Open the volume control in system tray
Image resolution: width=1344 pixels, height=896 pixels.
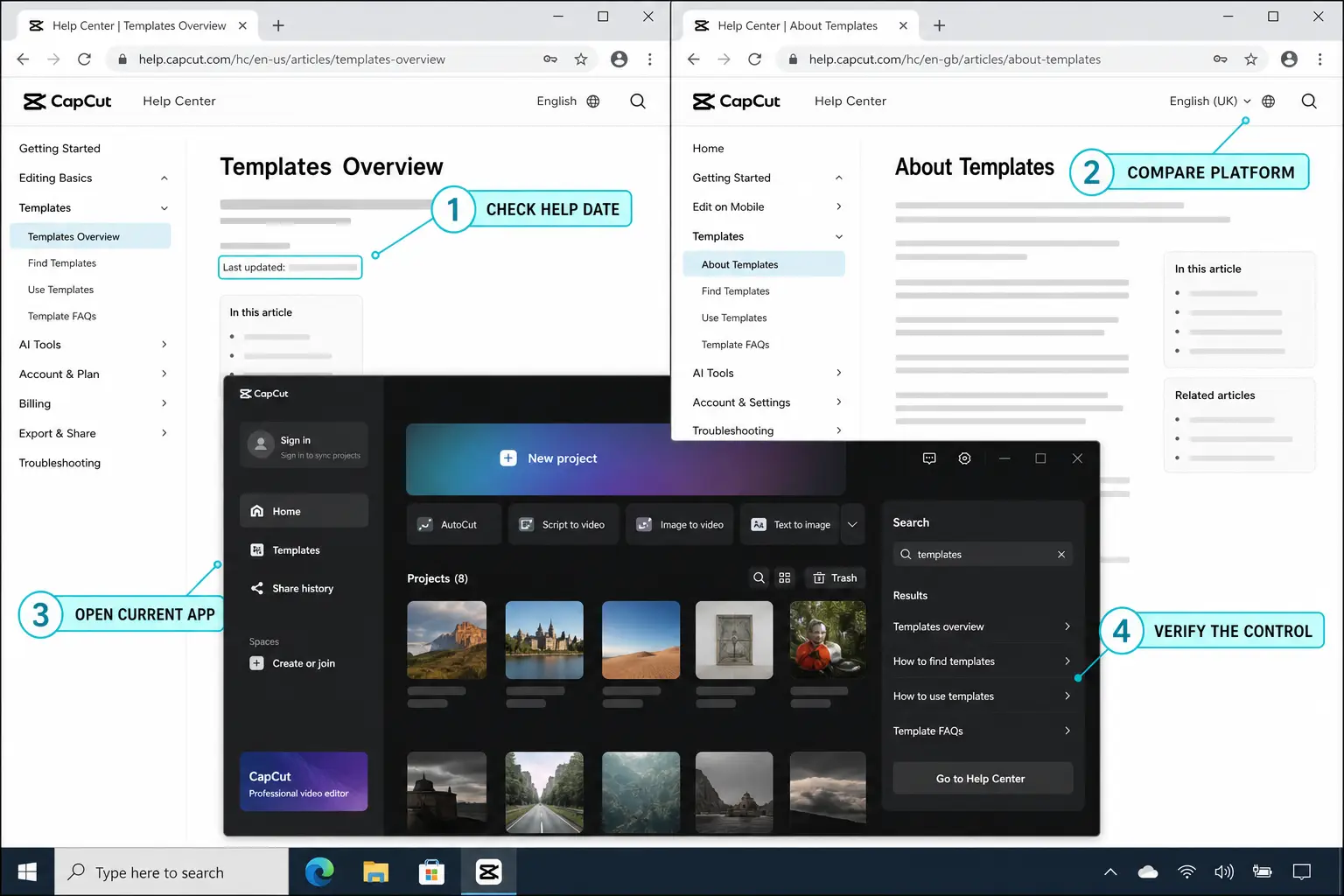[1223, 871]
